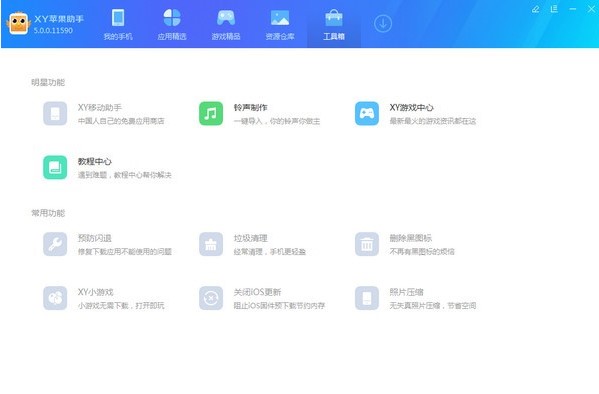The image size is (599, 394).
Task: Click description 中国人自己的免费应用商店
Action: point(121,121)
